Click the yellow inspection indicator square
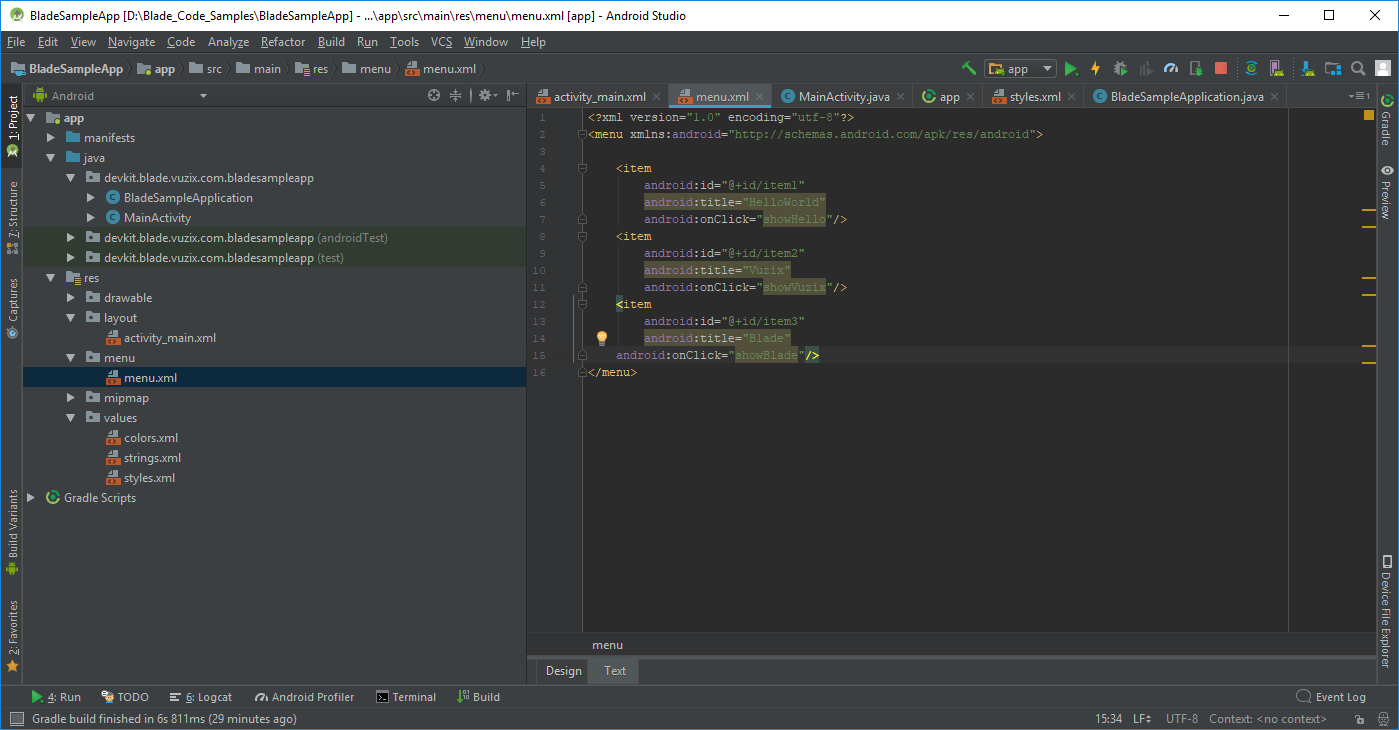Image resolution: width=1399 pixels, height=730 pixels. [1369, 116]
